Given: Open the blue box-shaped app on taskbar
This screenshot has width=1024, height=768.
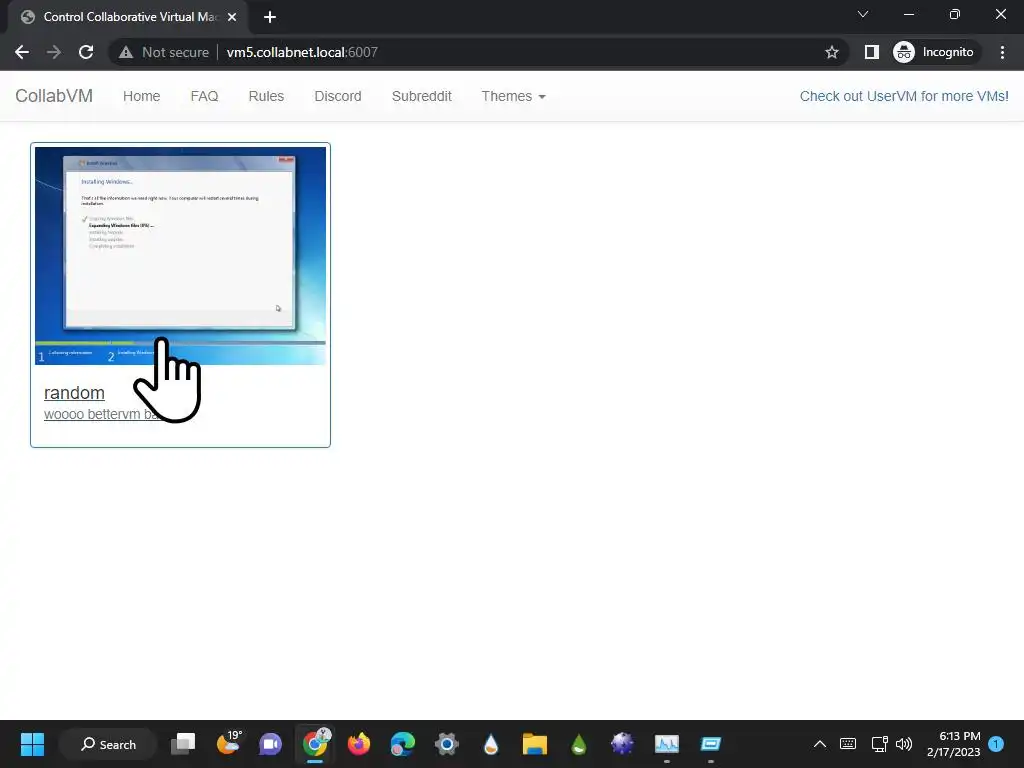Looking at the screenshot, I should click(x=711, y=744).
